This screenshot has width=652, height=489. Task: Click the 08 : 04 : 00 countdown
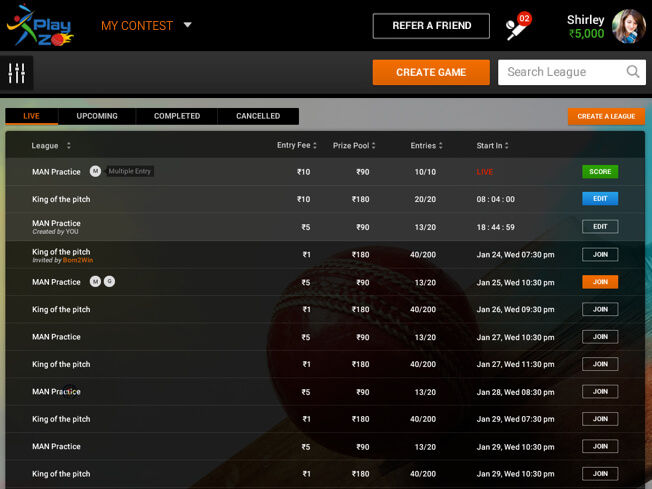pyautogui.click(x=496, y=199)
